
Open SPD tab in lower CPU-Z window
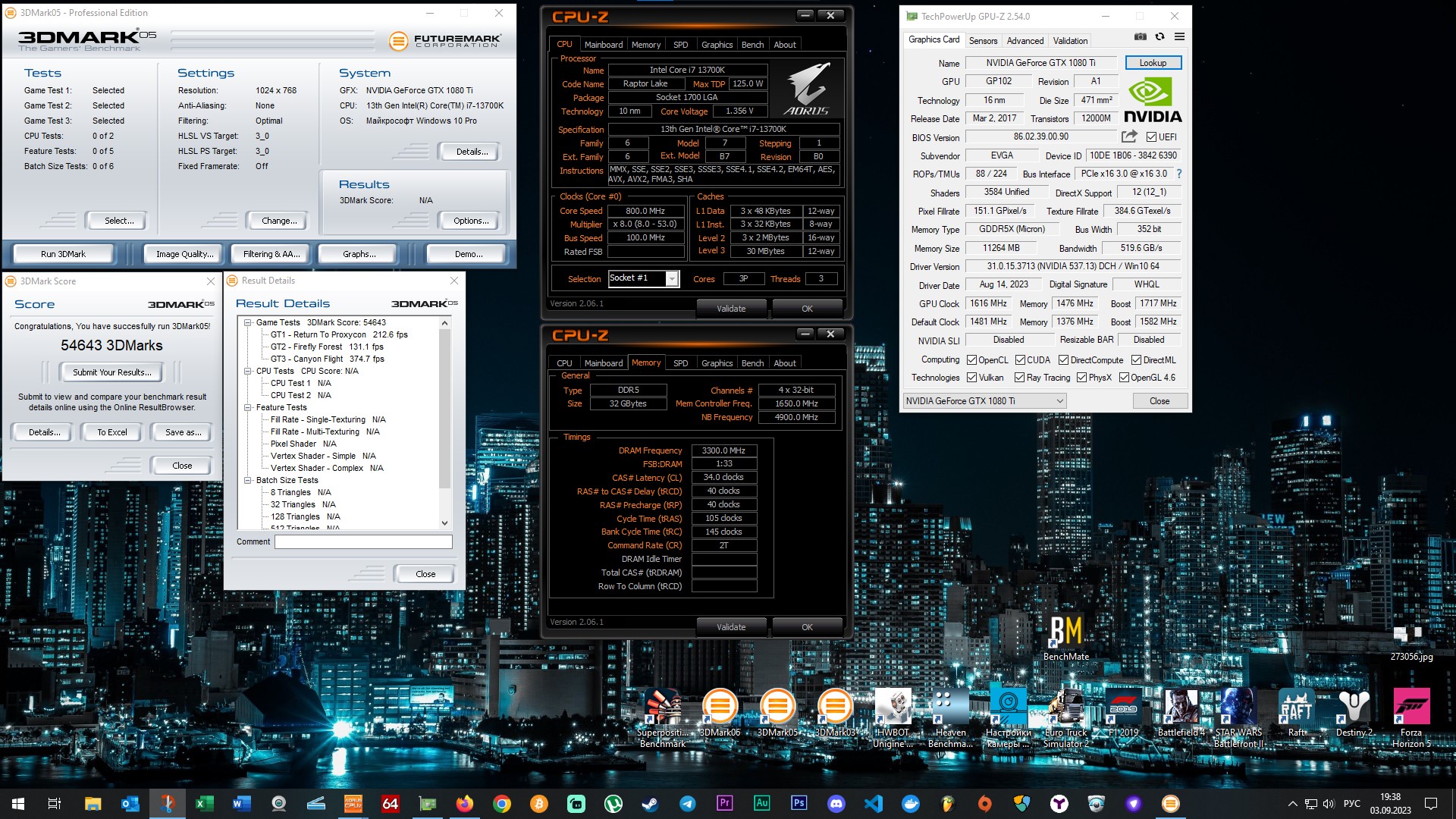point(680,363)
